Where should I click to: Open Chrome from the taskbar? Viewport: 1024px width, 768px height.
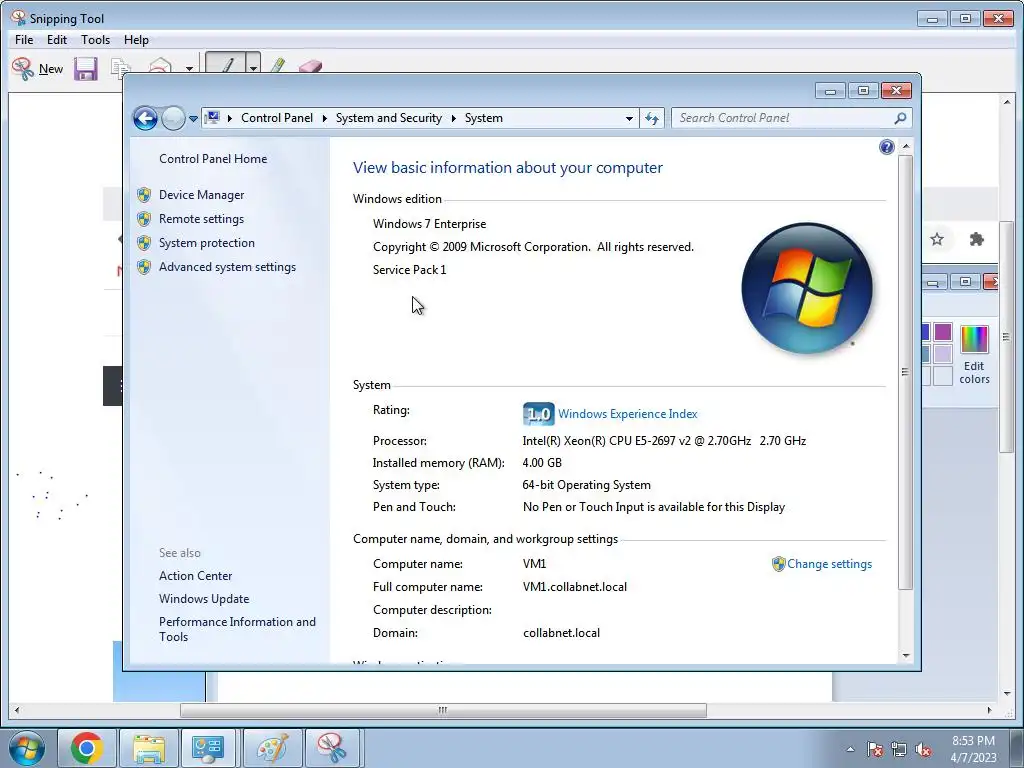[x=87, y=748]
